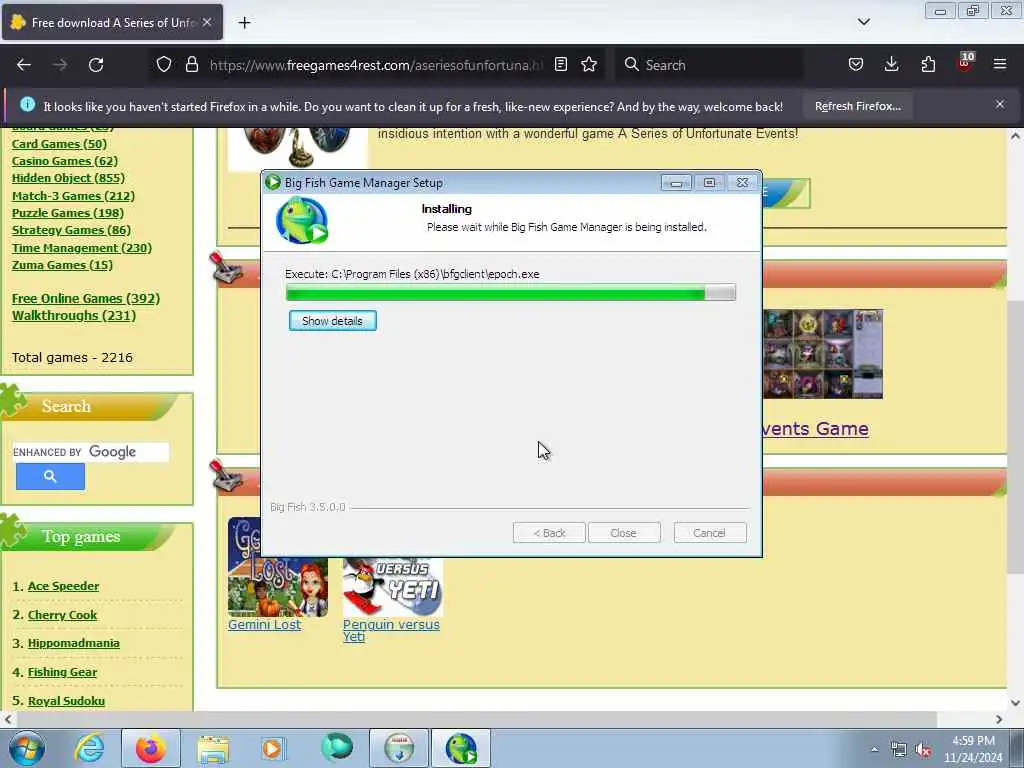Image resolution: width=1024 pixels, height=768 pixels.
Task: Open Zuma Games (15) category
Action: pos(62,264)
